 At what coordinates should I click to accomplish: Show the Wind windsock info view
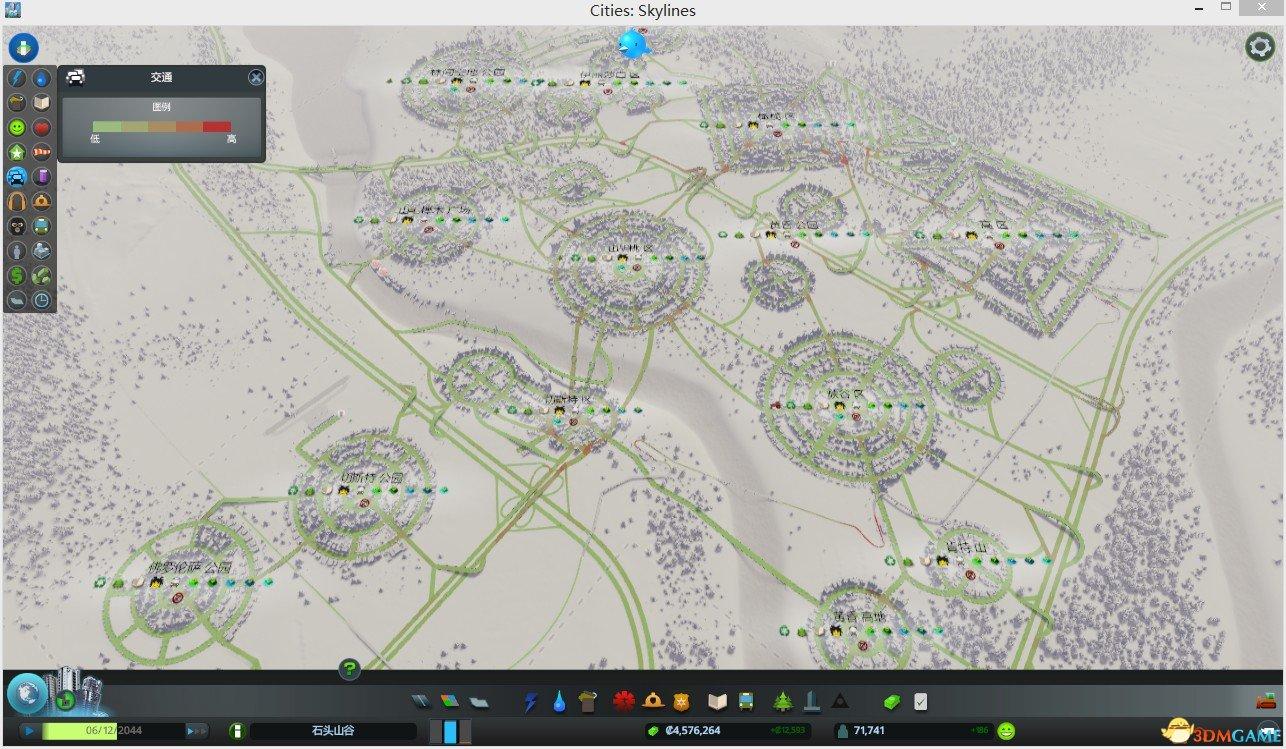coord(42,152)
